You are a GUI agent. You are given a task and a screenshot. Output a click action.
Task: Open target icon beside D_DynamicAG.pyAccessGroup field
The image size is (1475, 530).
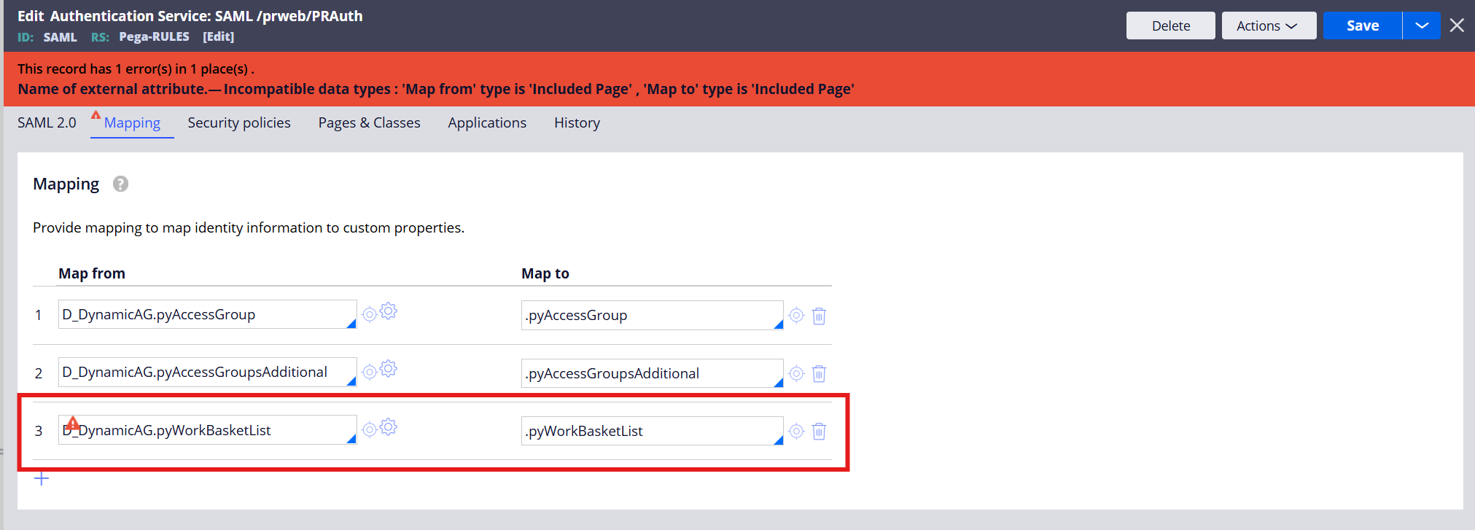click(369, 315)
